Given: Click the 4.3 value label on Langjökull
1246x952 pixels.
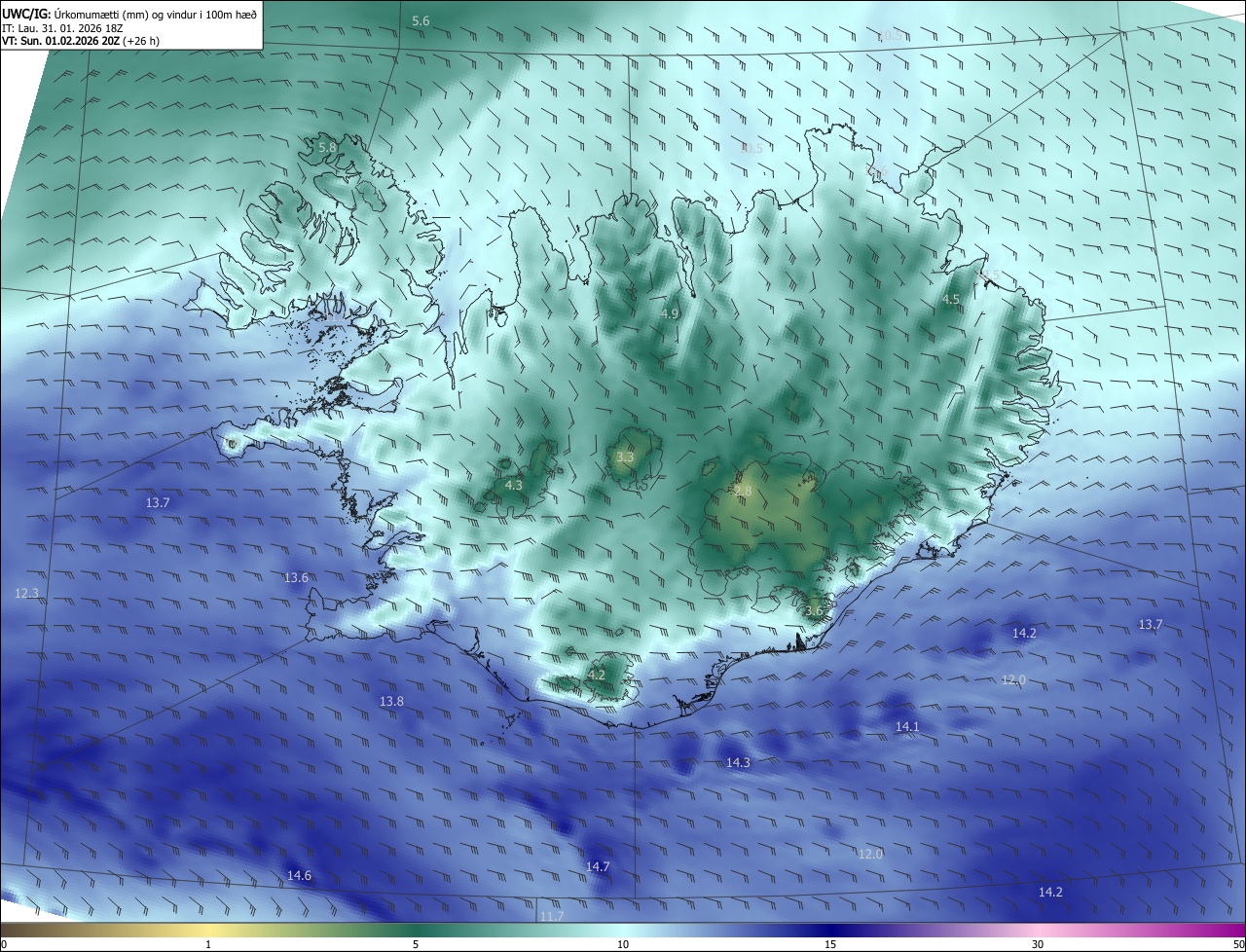Looking at the screenshot, I should 514,485.
